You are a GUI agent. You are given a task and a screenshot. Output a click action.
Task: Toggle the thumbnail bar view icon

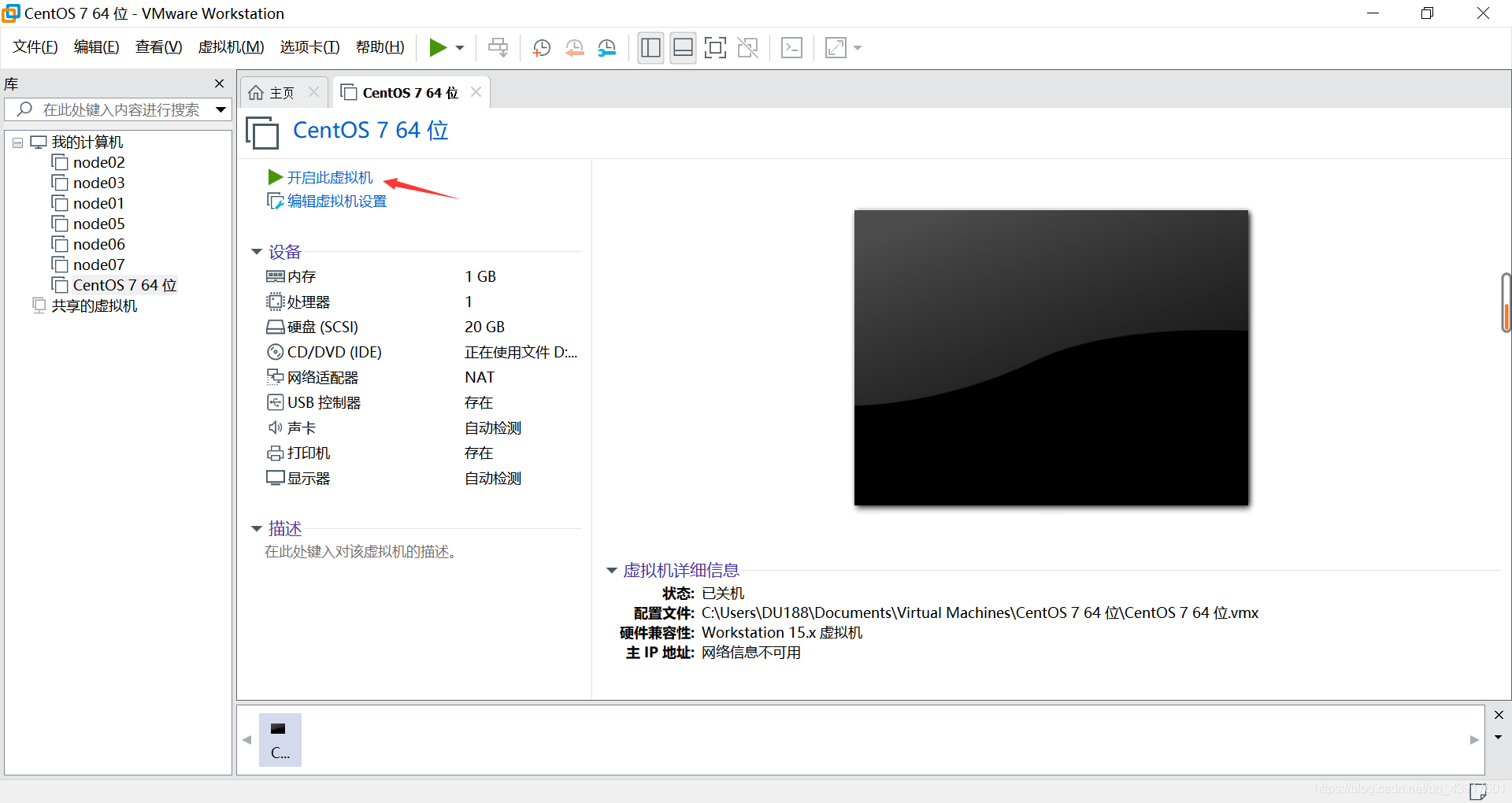(683, 48)
